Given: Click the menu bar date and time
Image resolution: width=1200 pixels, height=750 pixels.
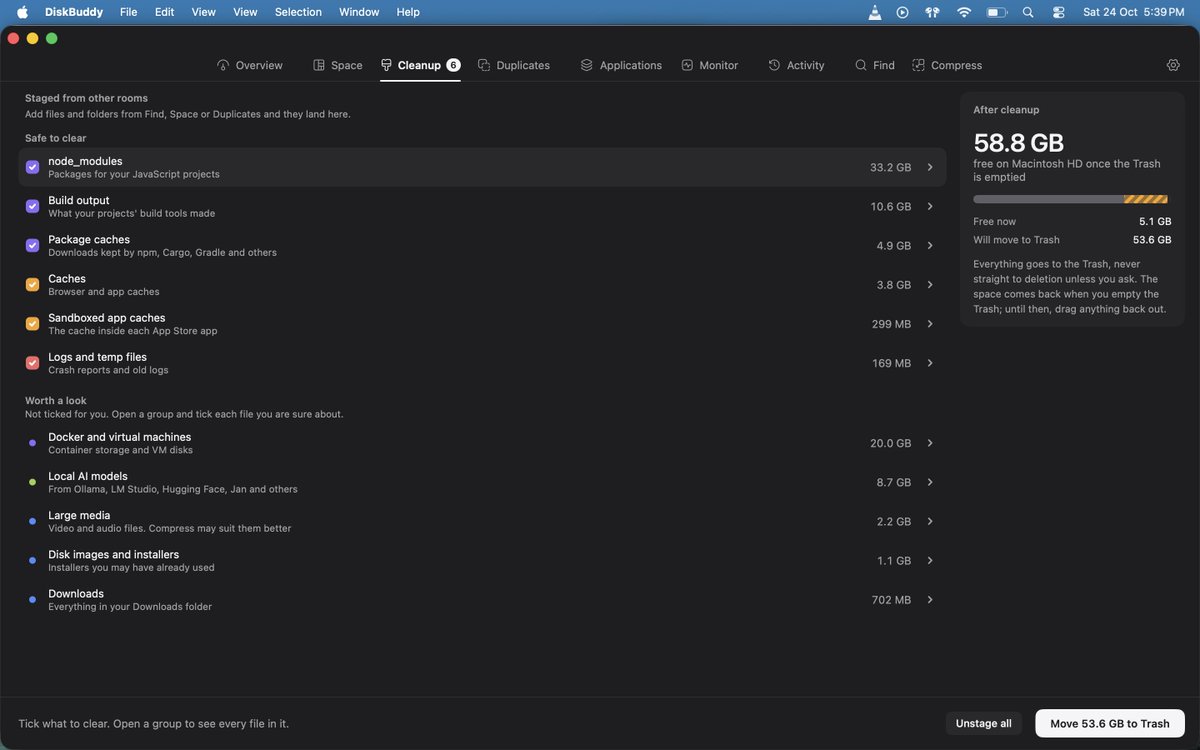Looking at the screenshot, I should pyautogui.click(x=1134, y=12).
